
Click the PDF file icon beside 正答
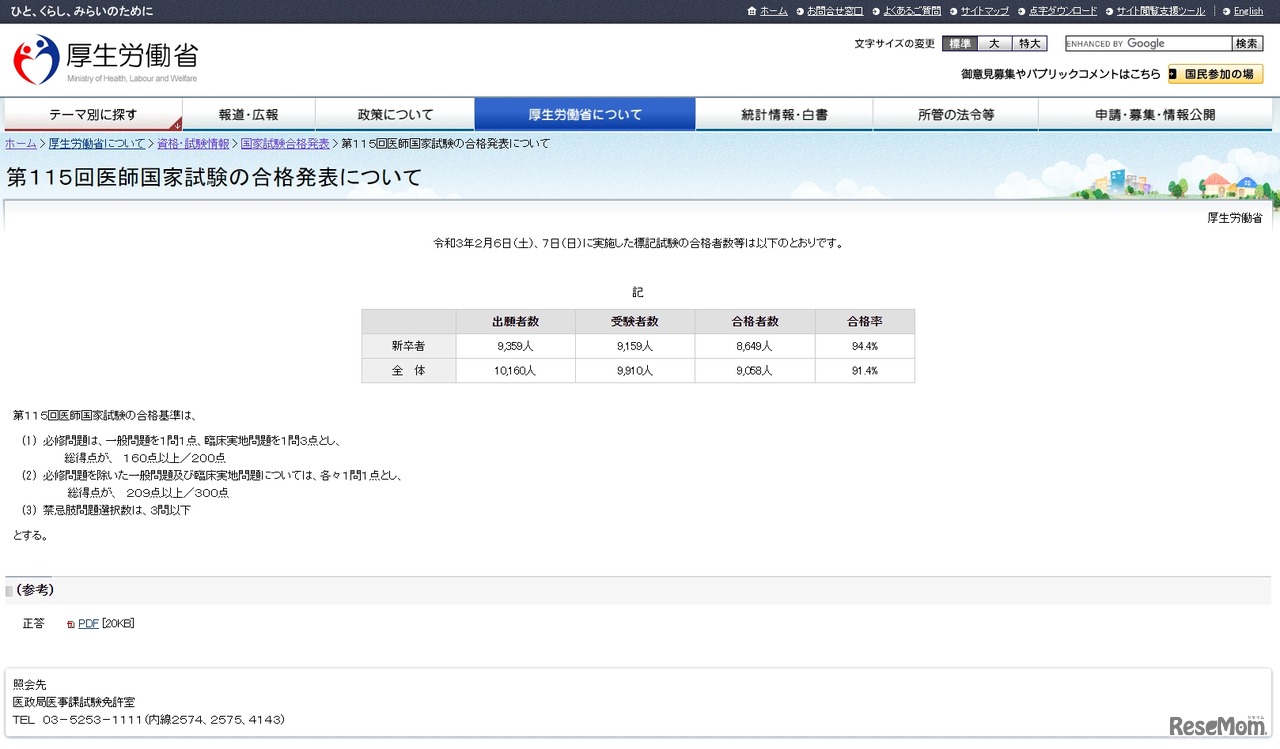[71, 624]
